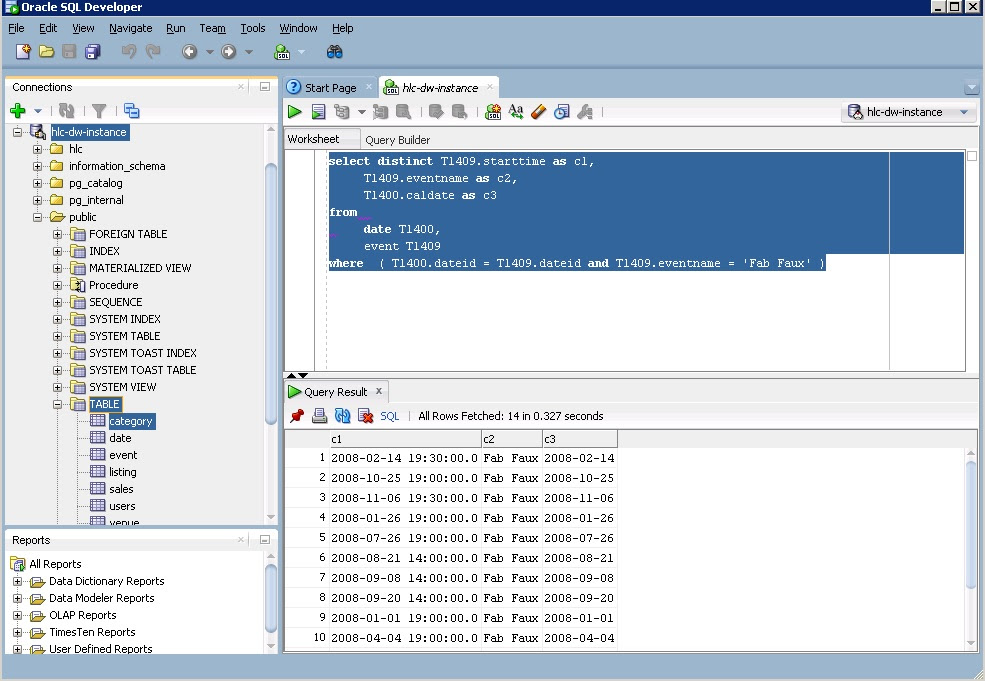985x681 pixels.
Task: Pin the query result with red pushpin
Action: (297, 416)
